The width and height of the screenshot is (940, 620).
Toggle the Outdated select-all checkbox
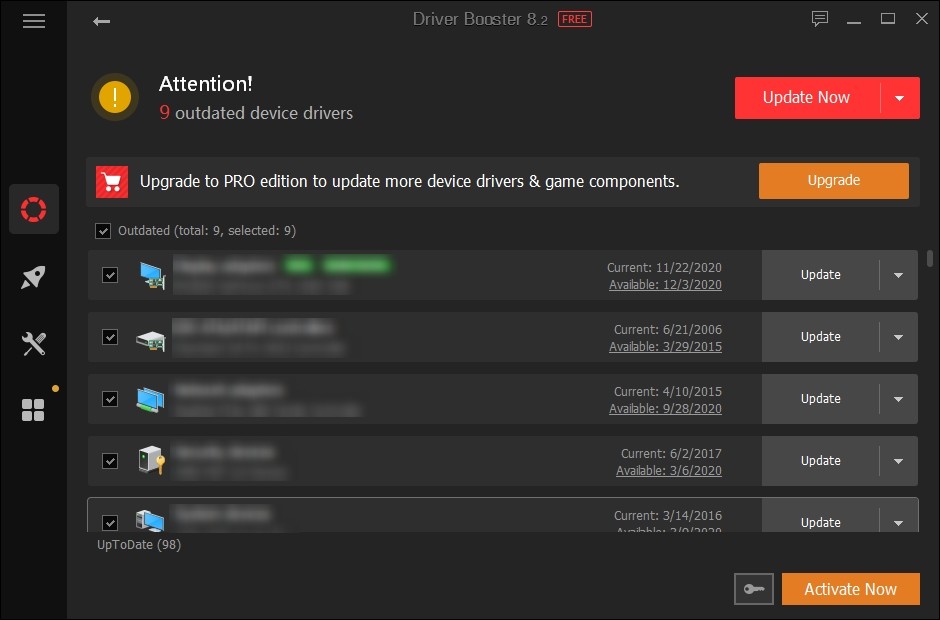pyautogui.click(x=103, y=231)
